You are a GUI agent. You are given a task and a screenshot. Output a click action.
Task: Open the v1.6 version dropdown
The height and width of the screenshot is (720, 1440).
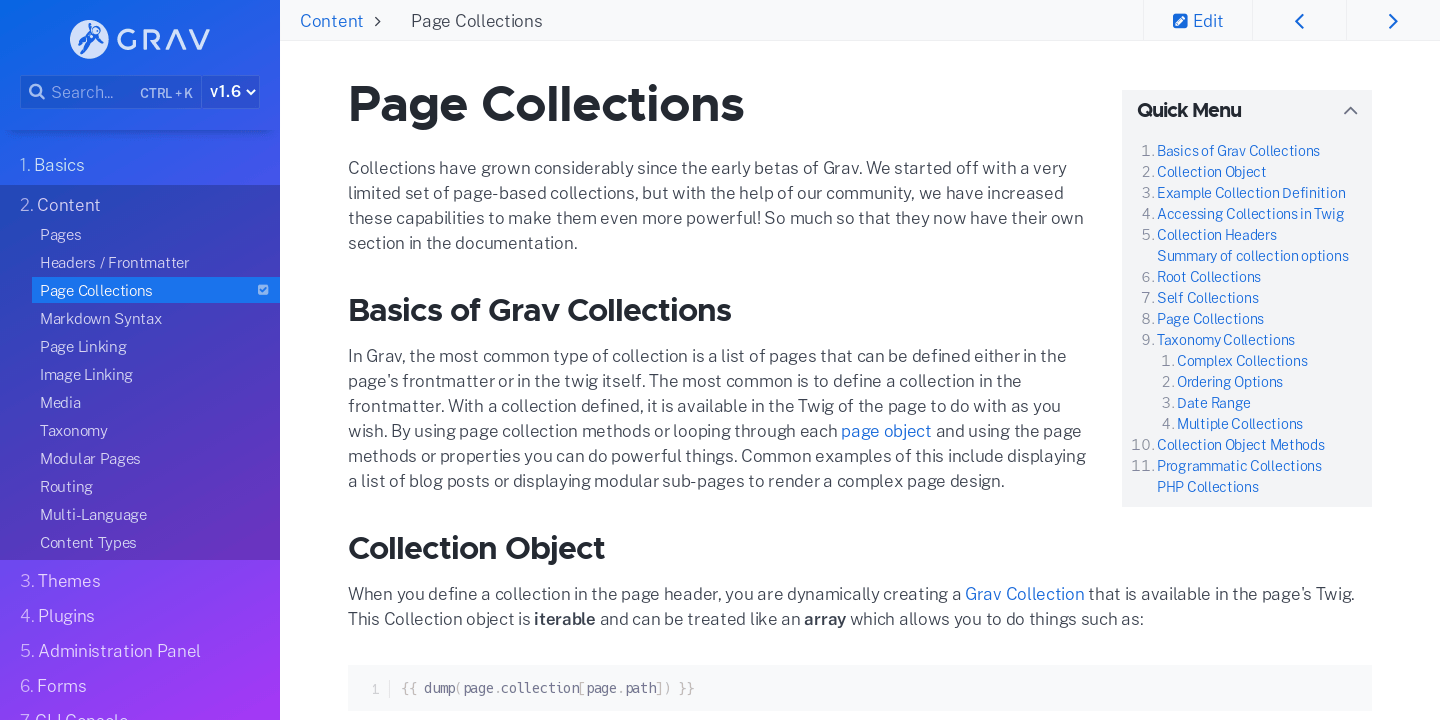(232, 92)
